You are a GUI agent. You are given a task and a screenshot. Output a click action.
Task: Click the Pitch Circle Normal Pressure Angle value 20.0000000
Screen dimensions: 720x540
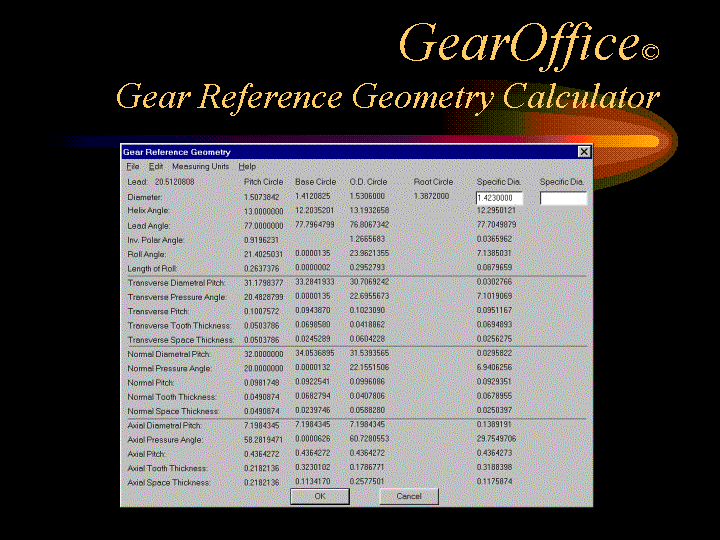point(264,368)
